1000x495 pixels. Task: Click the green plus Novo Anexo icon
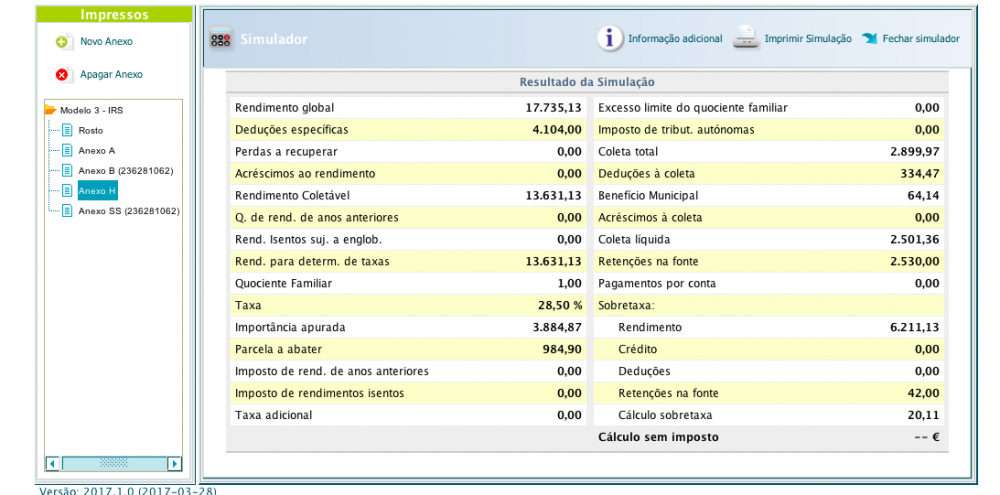pyautogui.click(x=62, y=42)
